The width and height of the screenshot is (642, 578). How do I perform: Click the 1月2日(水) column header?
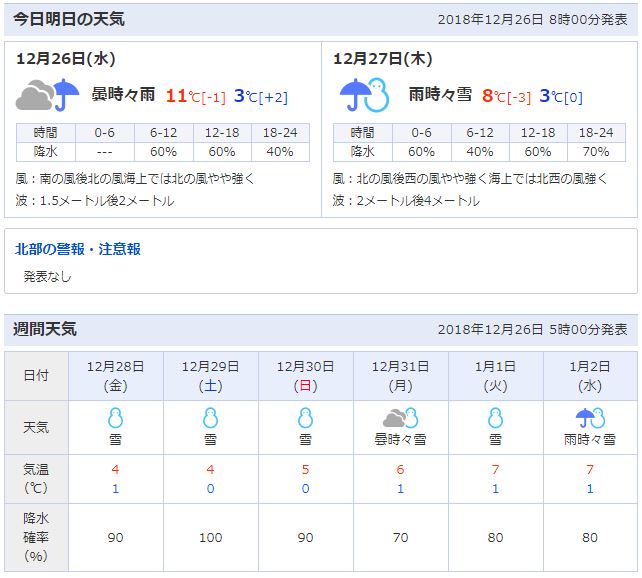tap(590, 375)
